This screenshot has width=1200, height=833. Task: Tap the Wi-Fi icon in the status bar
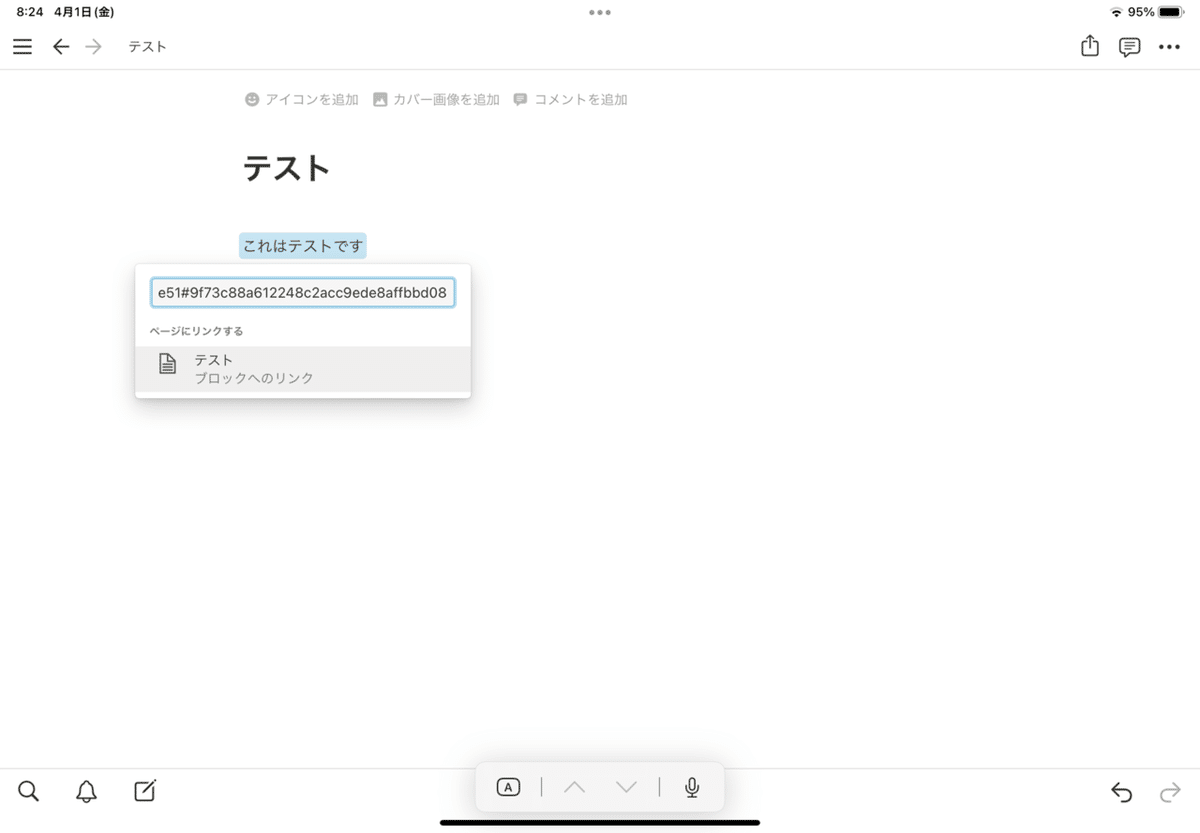pos(1116,12)
